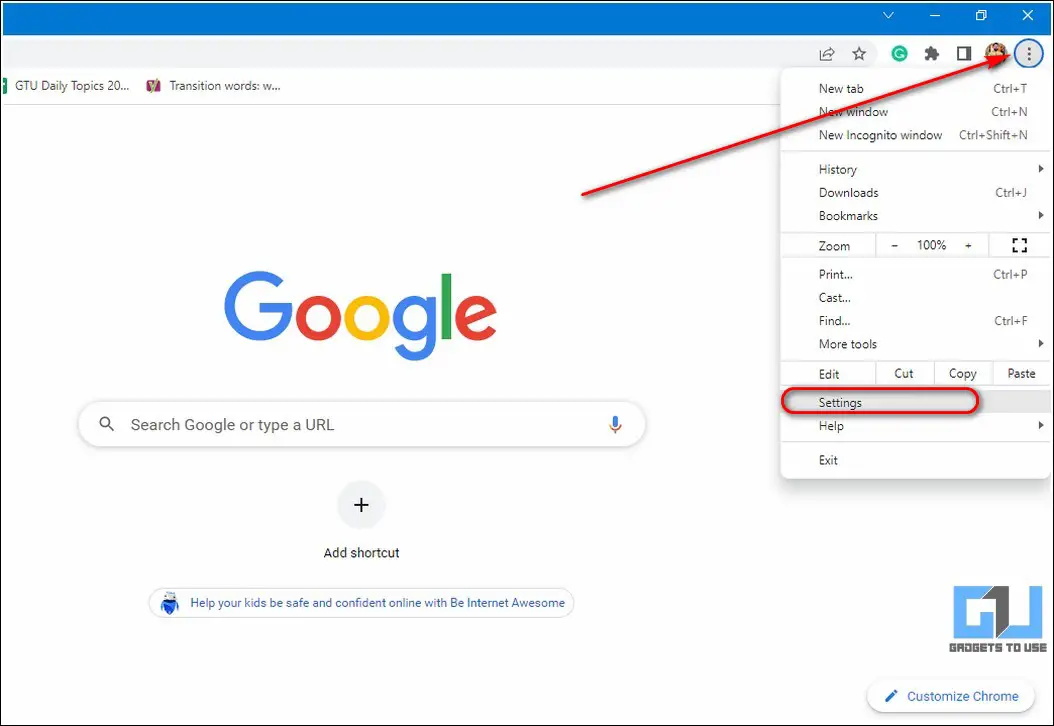Open Downloads from the menu
The width and height of the screenshot is (1054, 726).
pos(915,193)
